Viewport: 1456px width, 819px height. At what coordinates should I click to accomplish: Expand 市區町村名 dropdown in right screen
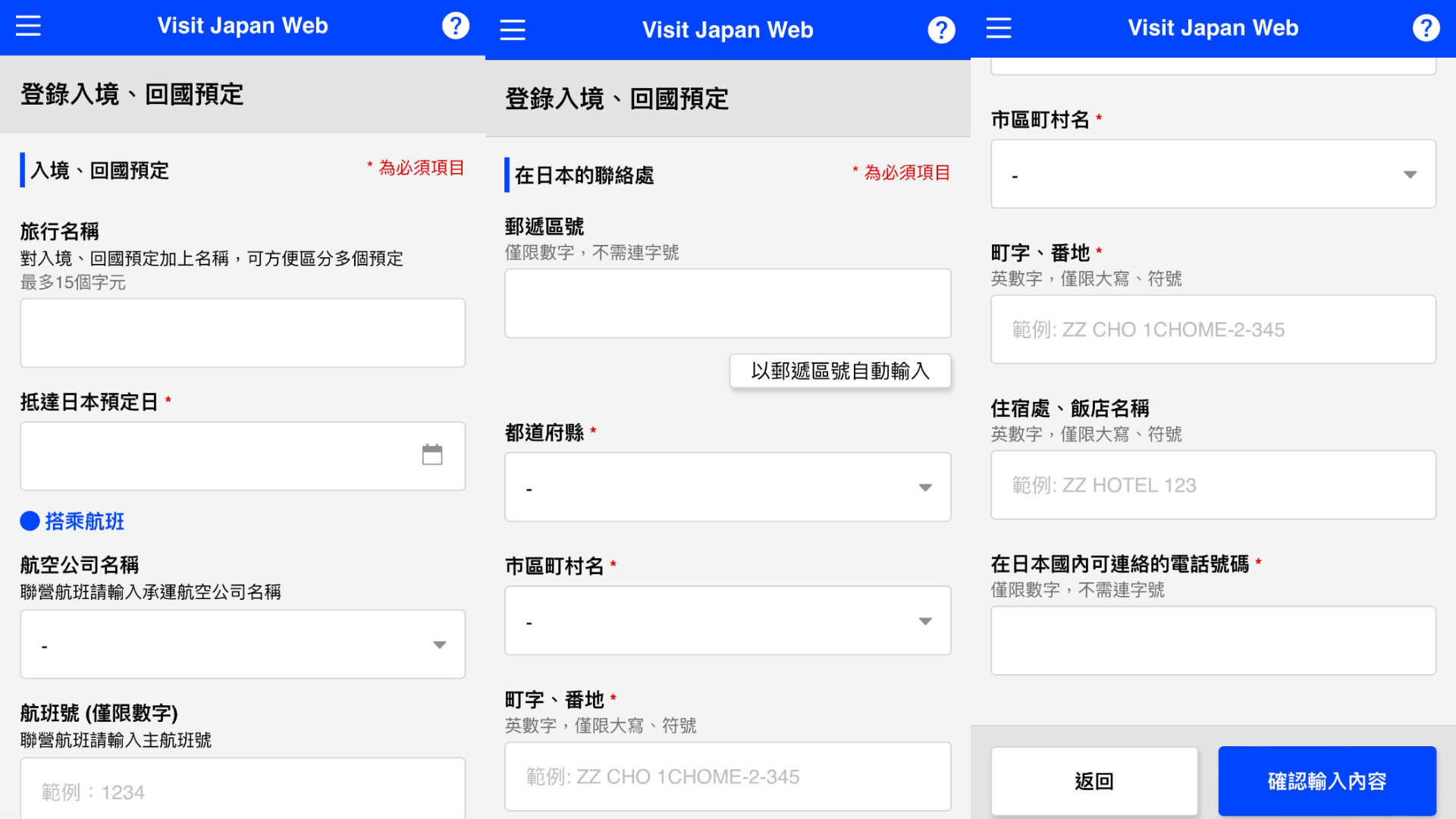click(x=1213, y=174)
